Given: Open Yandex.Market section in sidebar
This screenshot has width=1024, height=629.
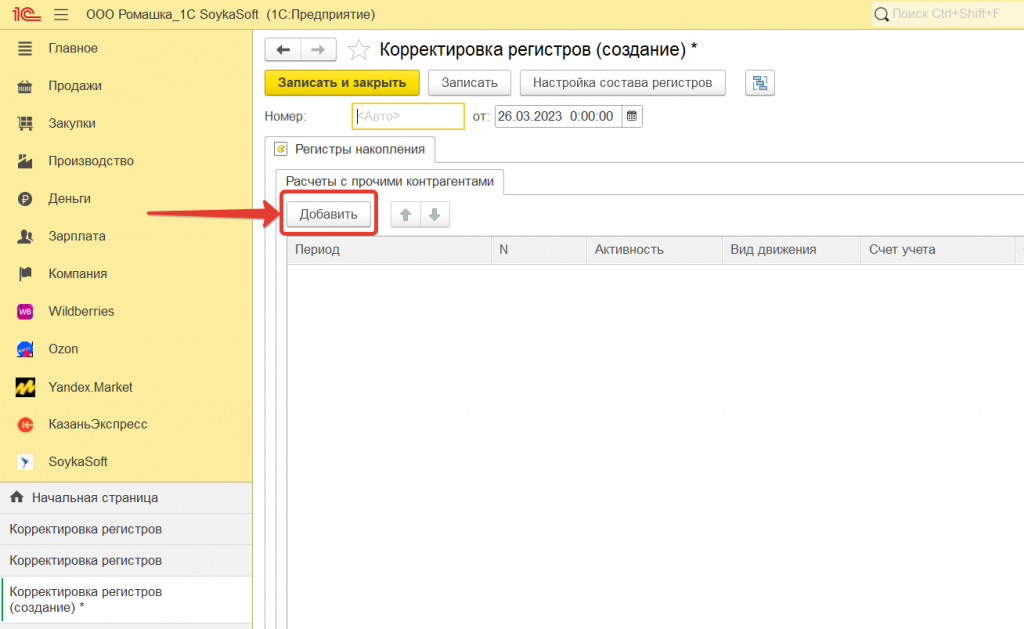Looking at the screenshot, I should pos(90,387).
